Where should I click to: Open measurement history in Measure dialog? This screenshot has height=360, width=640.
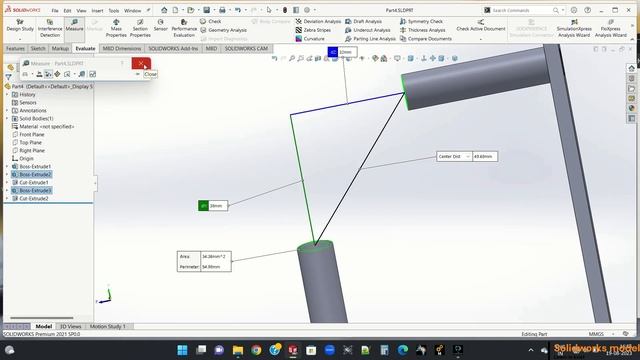(x=82, y=74)
